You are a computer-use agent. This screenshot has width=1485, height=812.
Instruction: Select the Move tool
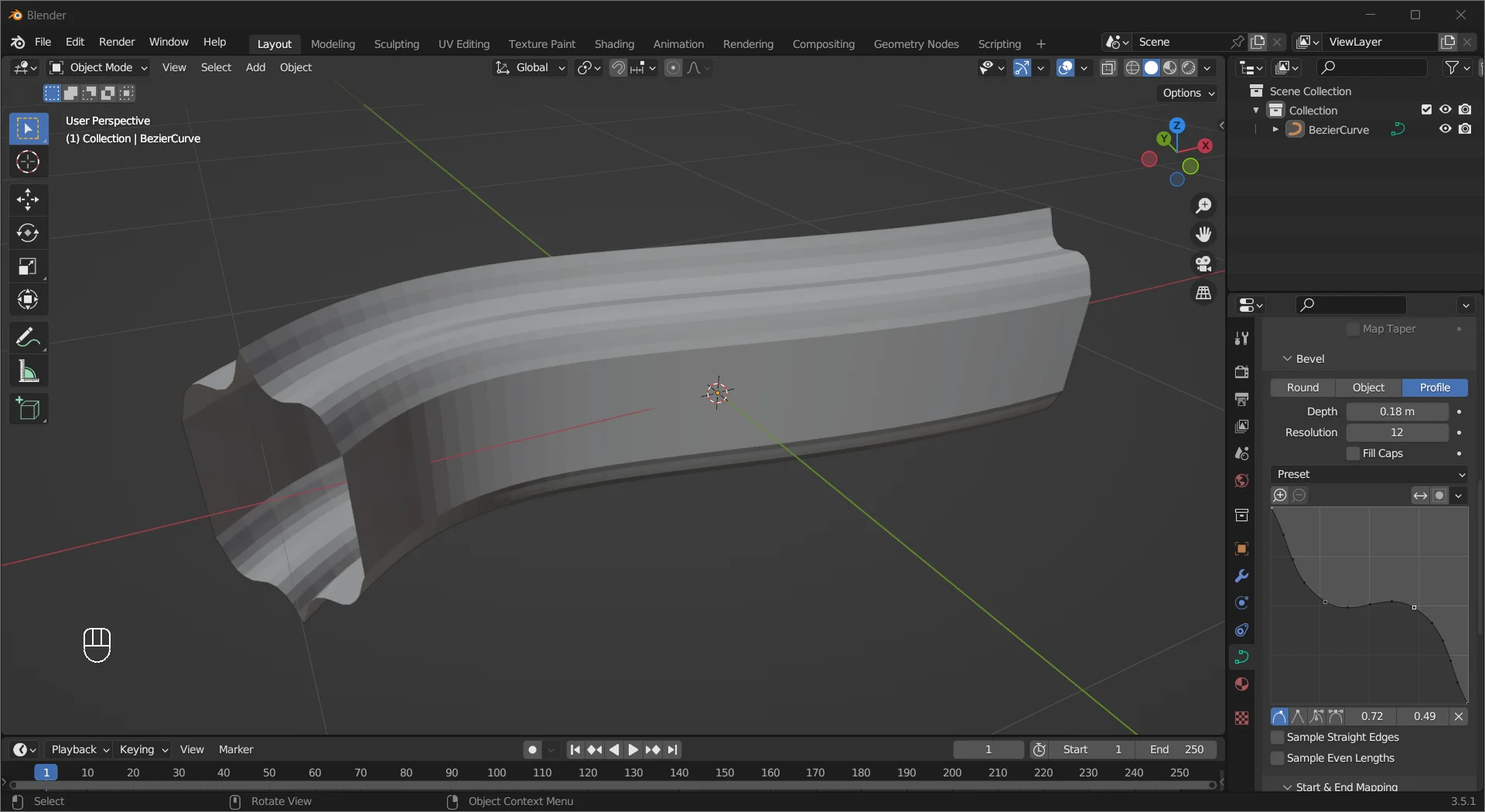pos(28,199)
